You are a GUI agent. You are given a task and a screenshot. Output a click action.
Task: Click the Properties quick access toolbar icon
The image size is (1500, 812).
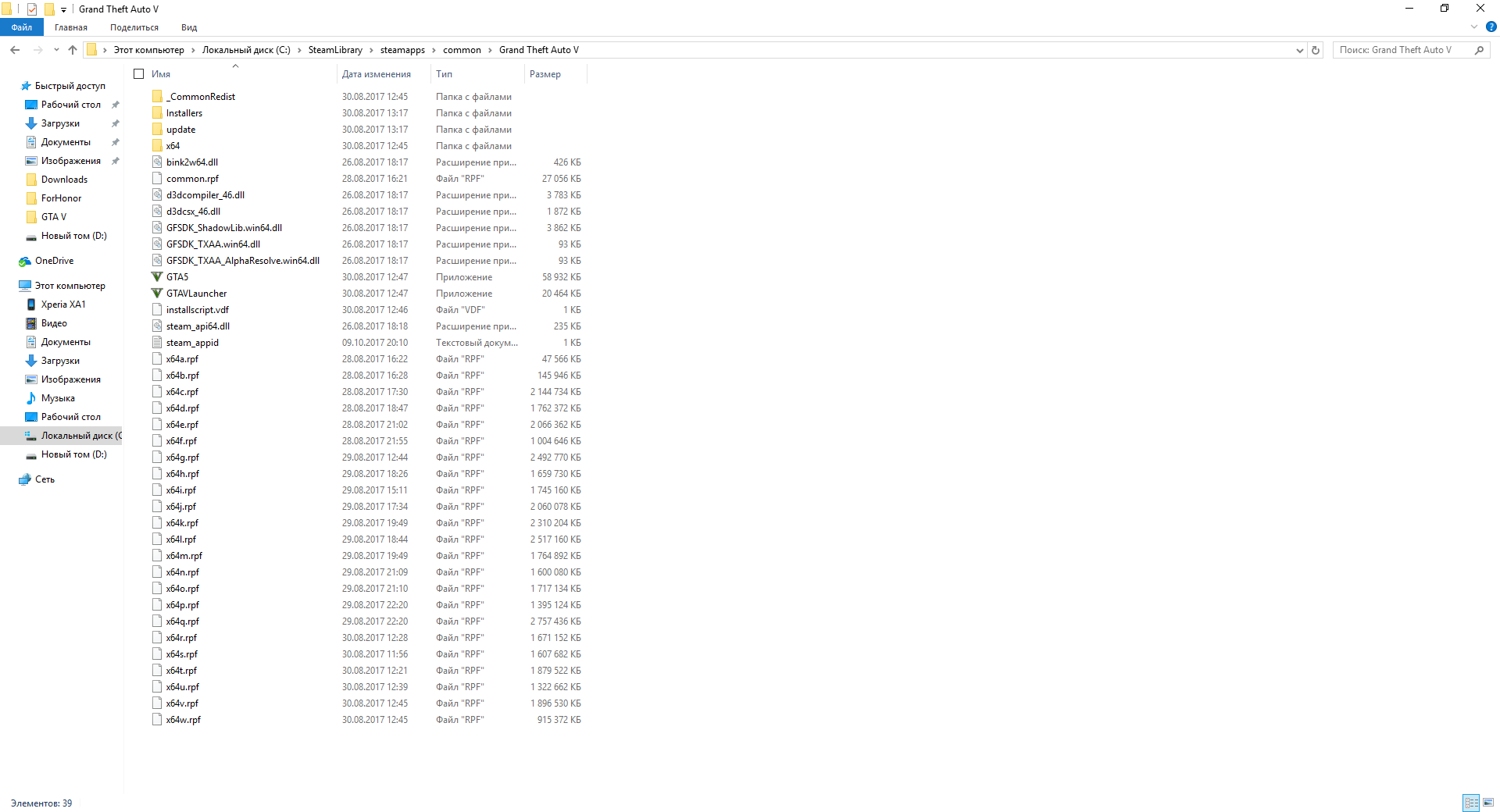(32, 9)
